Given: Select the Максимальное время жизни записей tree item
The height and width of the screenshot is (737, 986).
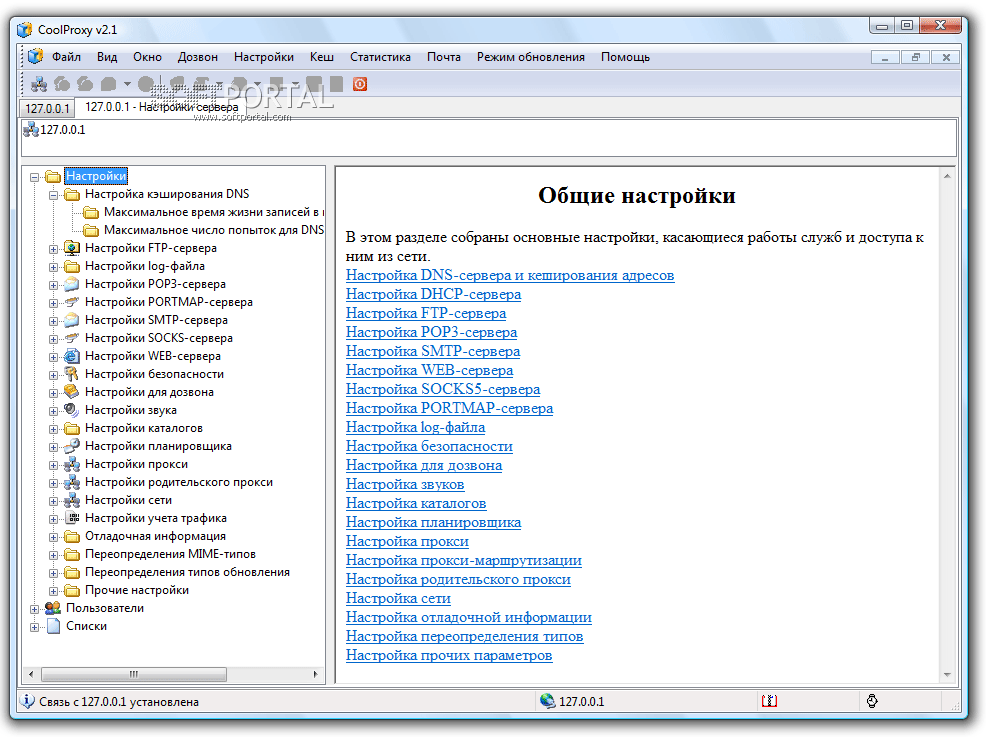Looking at the screenshot, I should pos(213,212).
